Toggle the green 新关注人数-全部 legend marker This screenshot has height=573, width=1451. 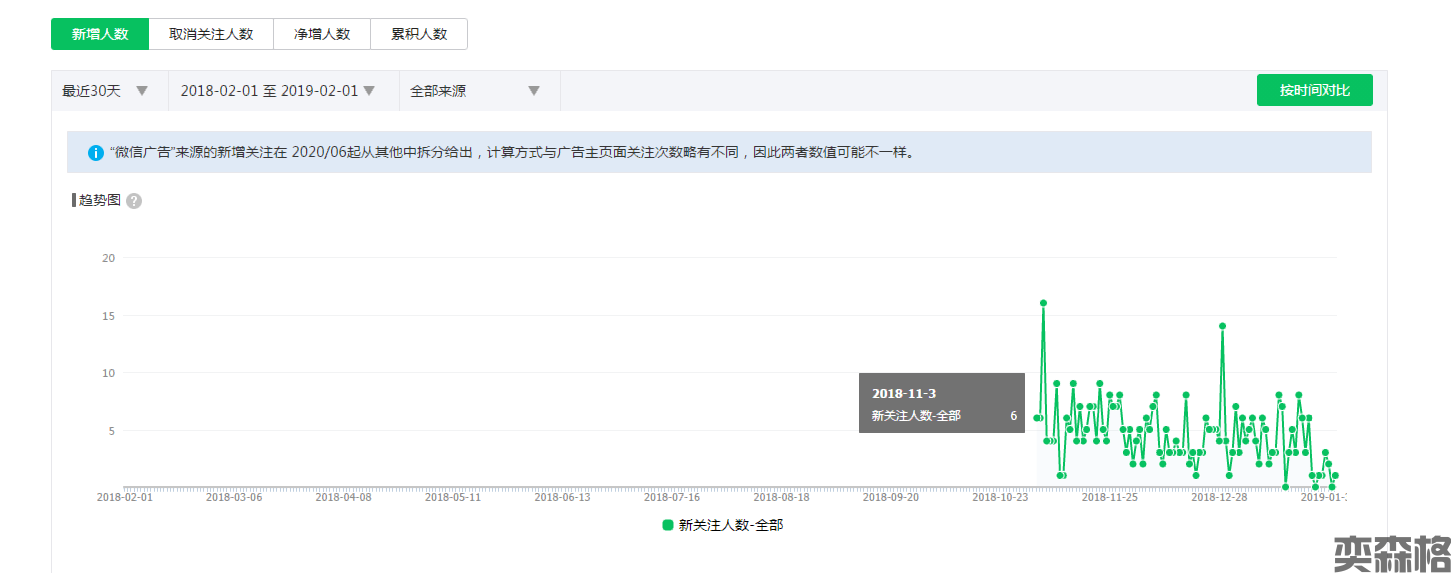tap(668, 525)
